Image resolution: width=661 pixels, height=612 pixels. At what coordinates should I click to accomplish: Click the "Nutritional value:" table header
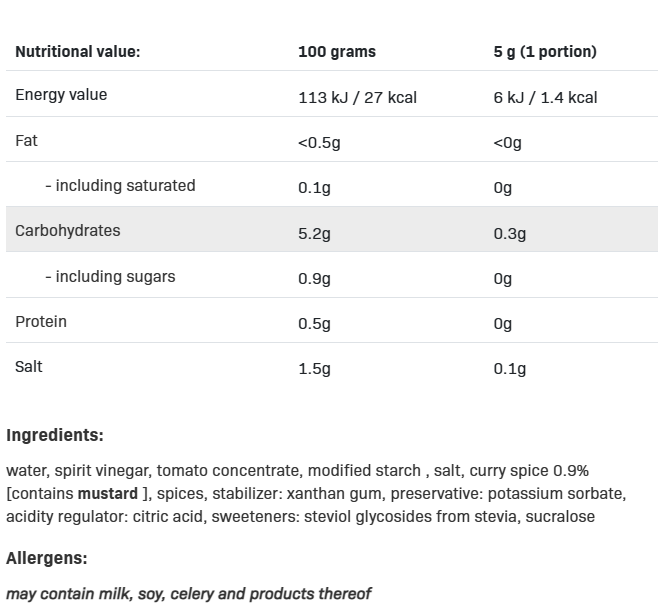click(x=78, y=52)
